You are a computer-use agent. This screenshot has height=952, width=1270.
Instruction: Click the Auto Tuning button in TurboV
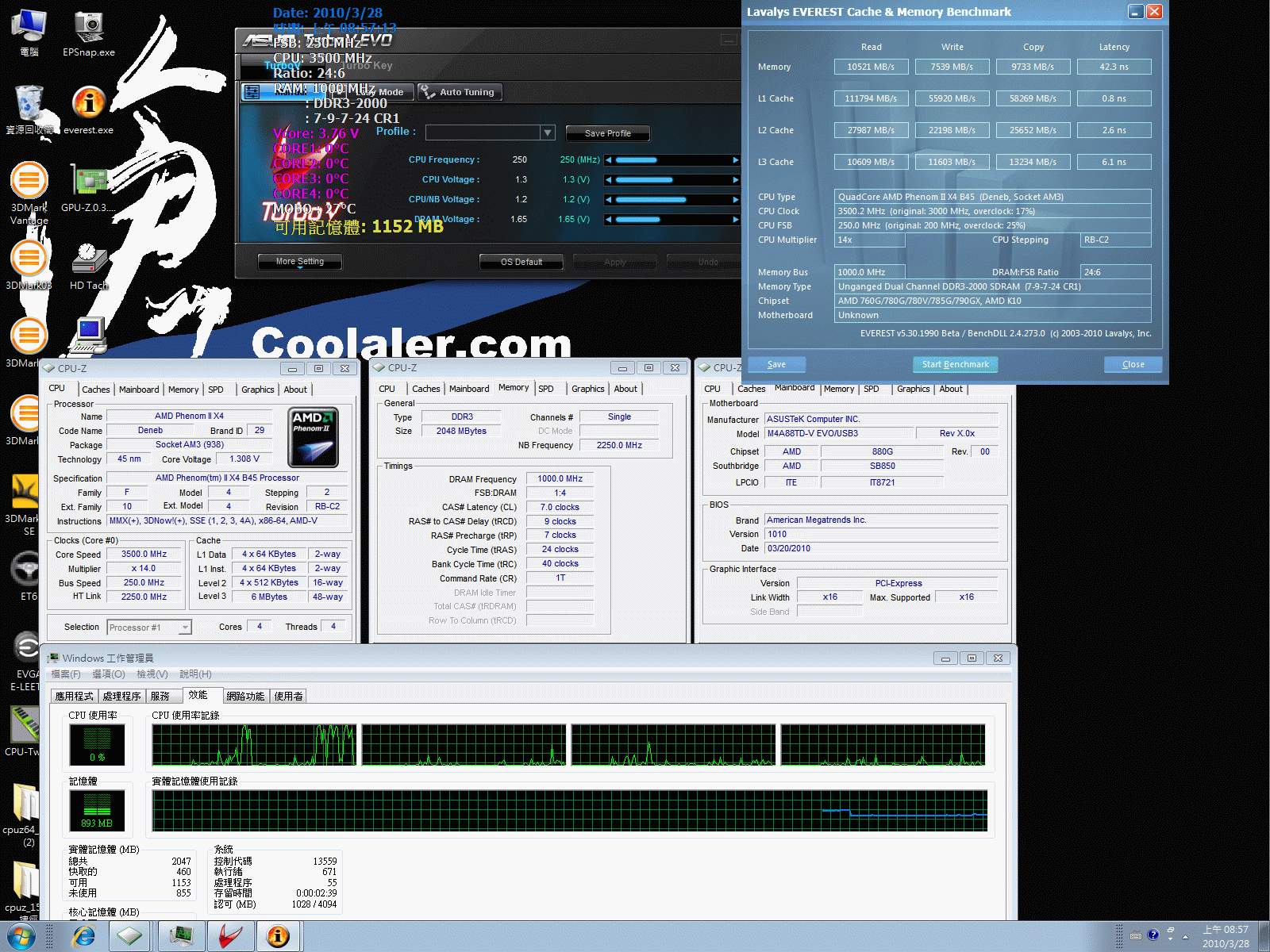pyautogui.click(x=458, y=92)
